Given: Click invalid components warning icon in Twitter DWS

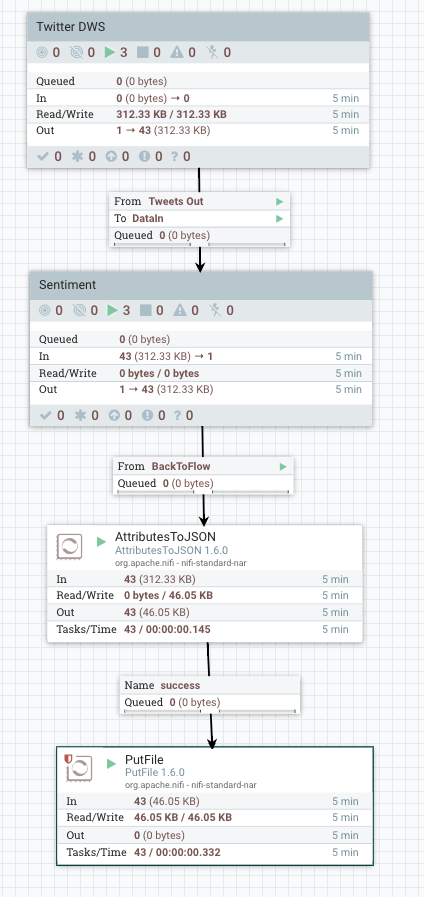Looking at the screenshot, I should pyautogui.click(x=177, y=53).
